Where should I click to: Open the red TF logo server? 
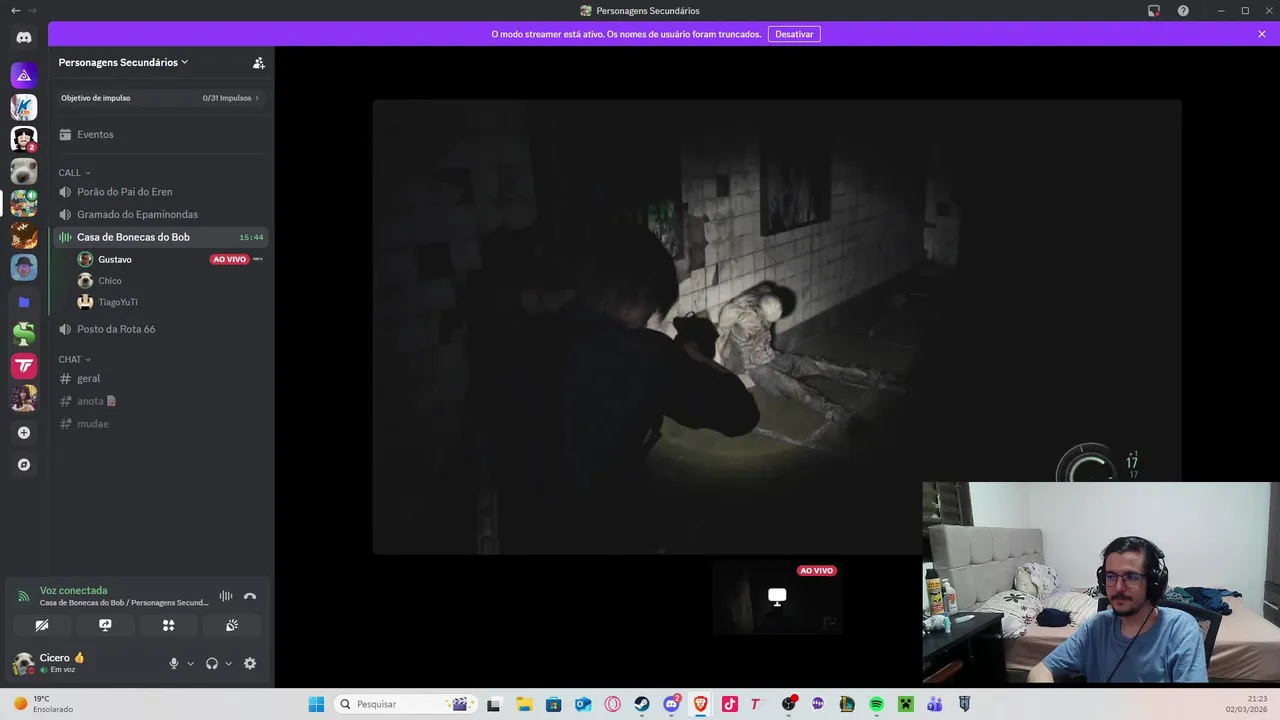24,366
